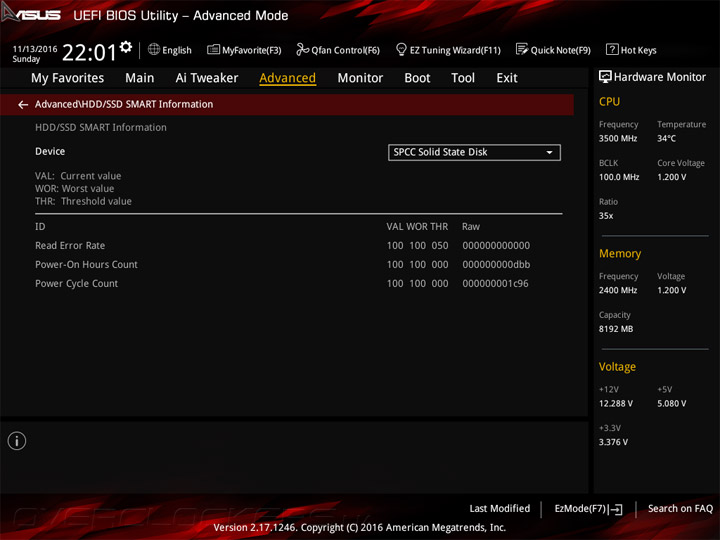The image size is (720, 540).
Task: Click the Read Error Rate row
Action: pos(298,246)
